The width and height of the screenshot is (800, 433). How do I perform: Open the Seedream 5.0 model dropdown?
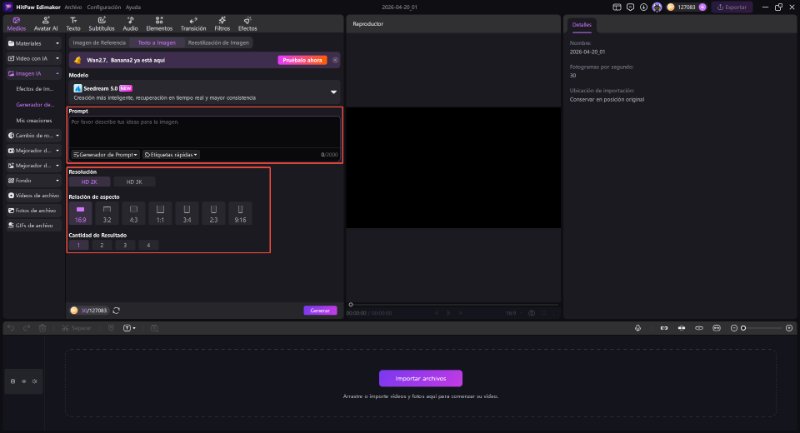click(x=204, y=92)
